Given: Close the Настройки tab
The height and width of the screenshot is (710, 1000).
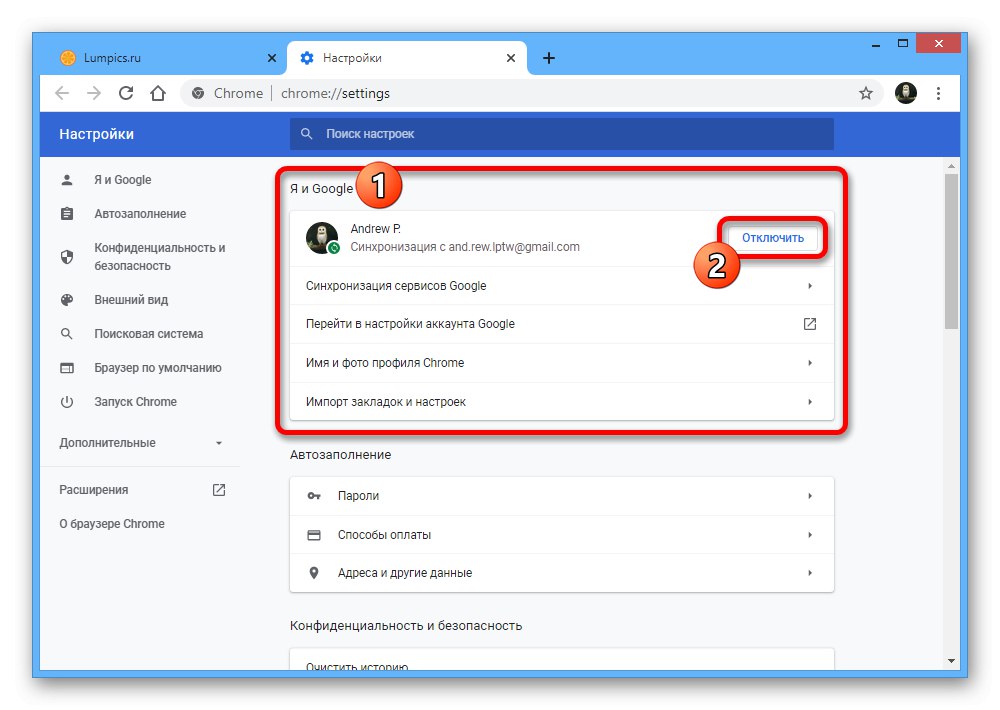Looking at the screenshot, I should pyautogui.click(x=511, y=58).
